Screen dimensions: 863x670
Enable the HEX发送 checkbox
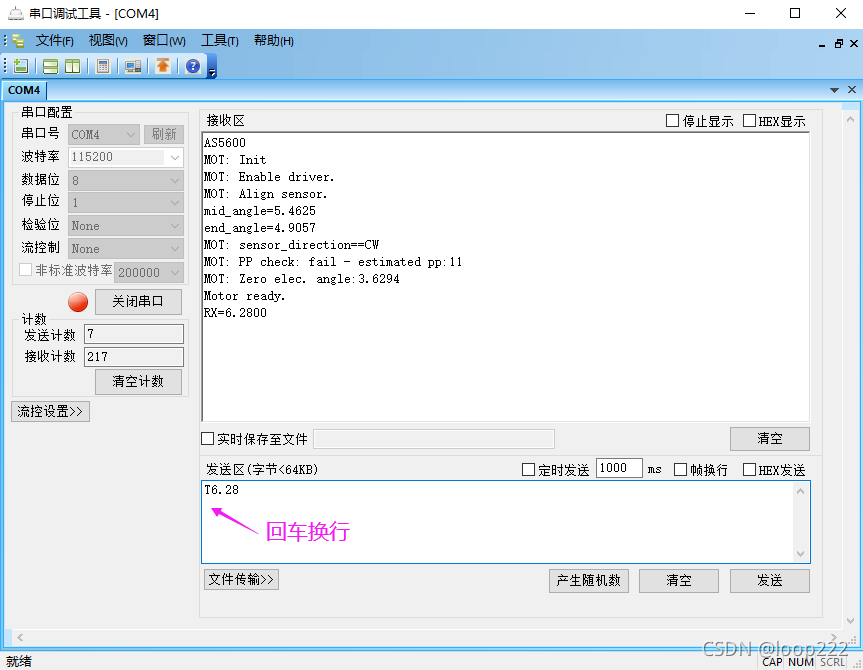point(749,470)
